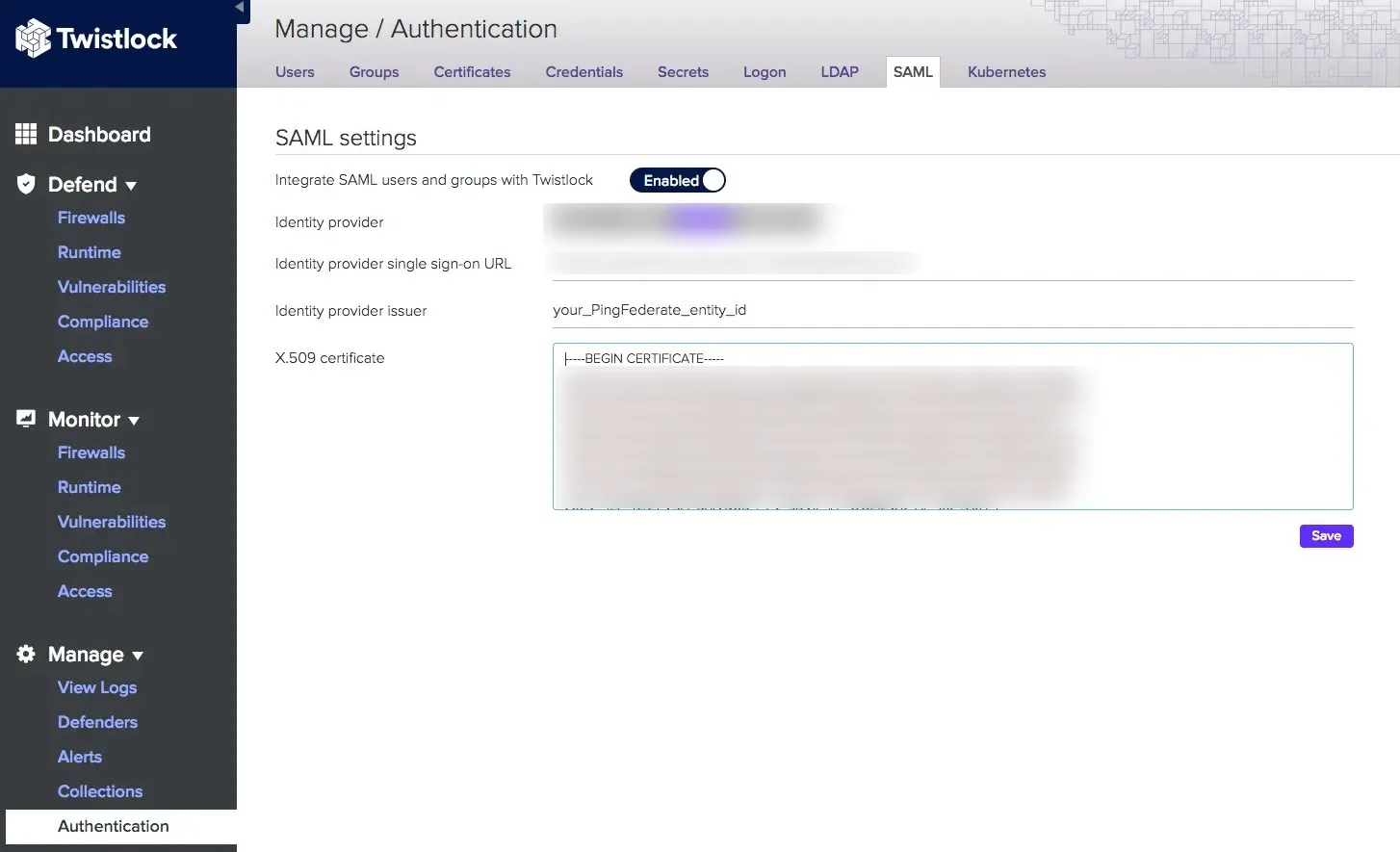Viewport: 1400px width, 852px height.
Task: Open the Certificates tab
Action: click(x=472, y=71)
